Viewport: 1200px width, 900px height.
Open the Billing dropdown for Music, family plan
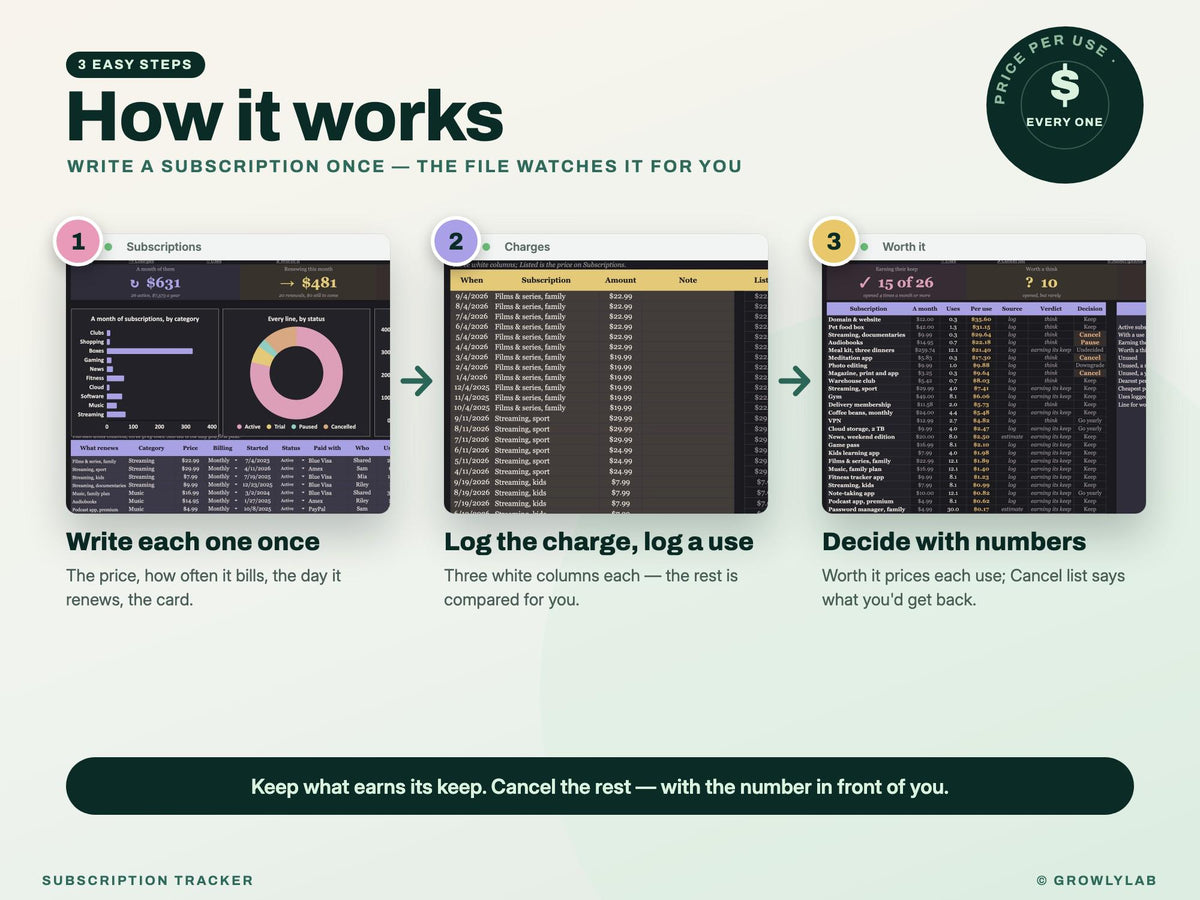[235, 493]
